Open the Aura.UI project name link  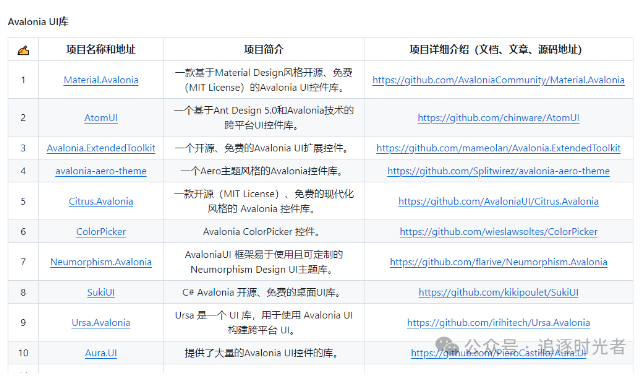[101, 353]
